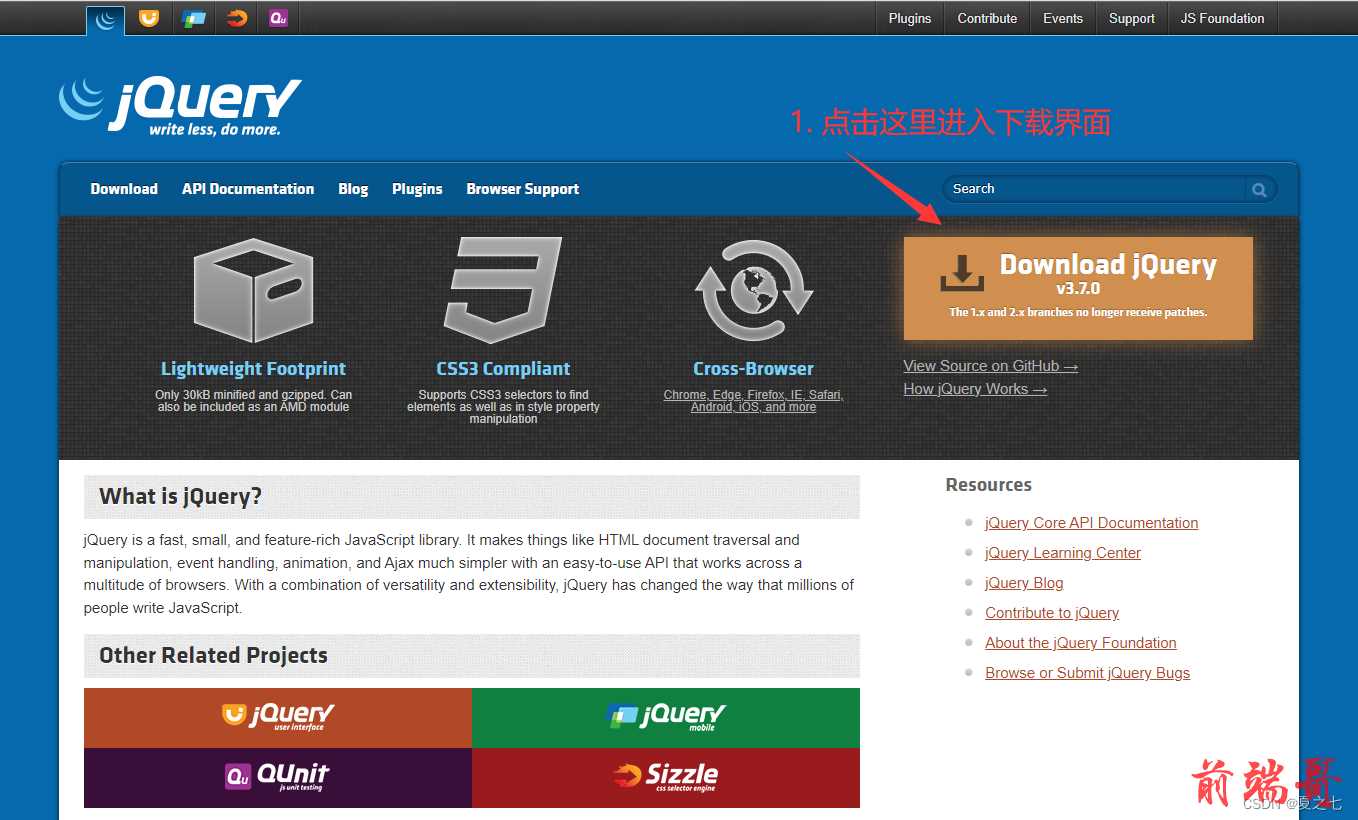Open the jQuery Mobile project tile
The image size is (1358, 820).
pos(666,718)
